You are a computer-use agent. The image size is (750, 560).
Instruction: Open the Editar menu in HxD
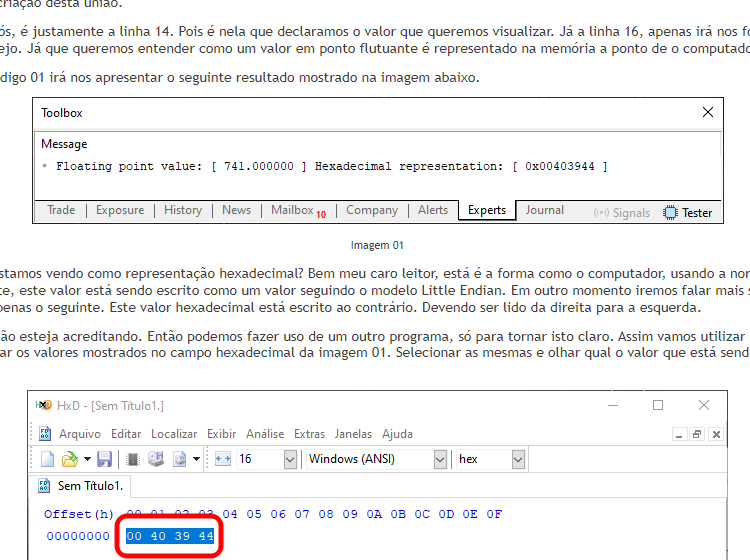(x=126, y=434)
